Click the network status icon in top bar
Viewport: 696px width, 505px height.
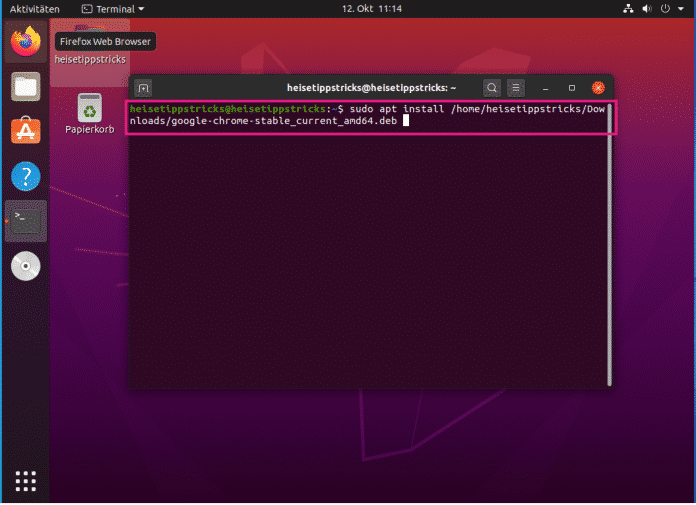click(x=627, y=9)
